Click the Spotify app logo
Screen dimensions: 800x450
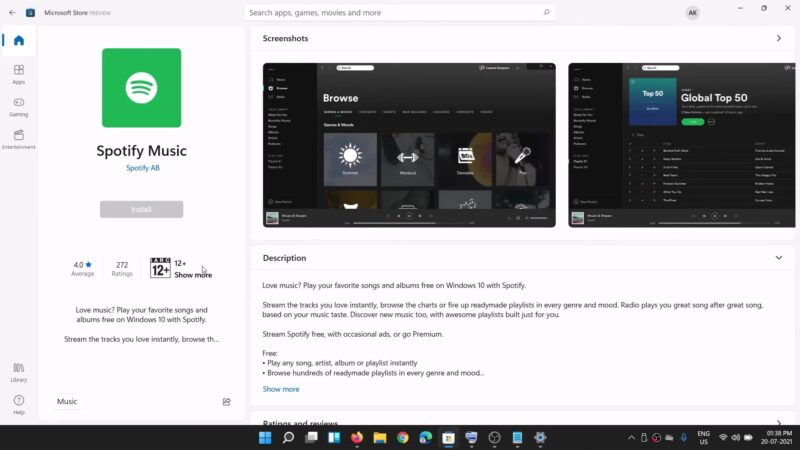[x=141, y=88]
